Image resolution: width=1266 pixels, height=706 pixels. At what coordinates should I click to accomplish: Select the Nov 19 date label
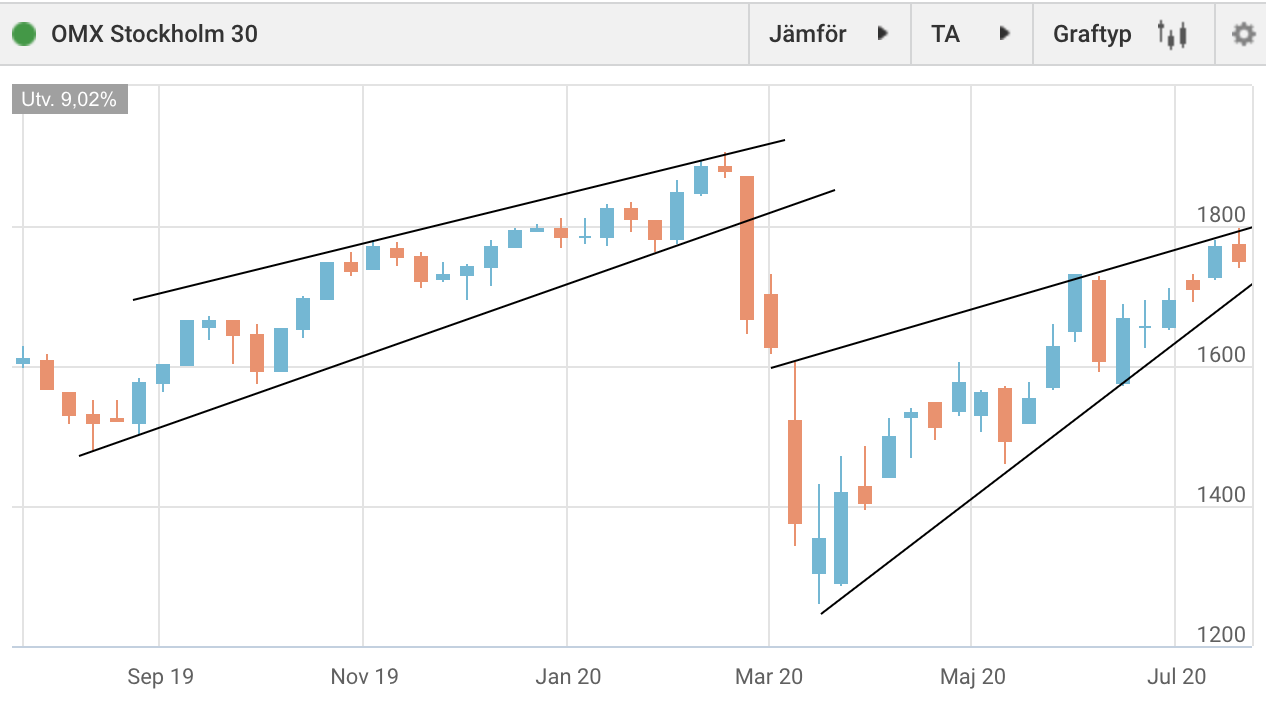coord(364,677)
